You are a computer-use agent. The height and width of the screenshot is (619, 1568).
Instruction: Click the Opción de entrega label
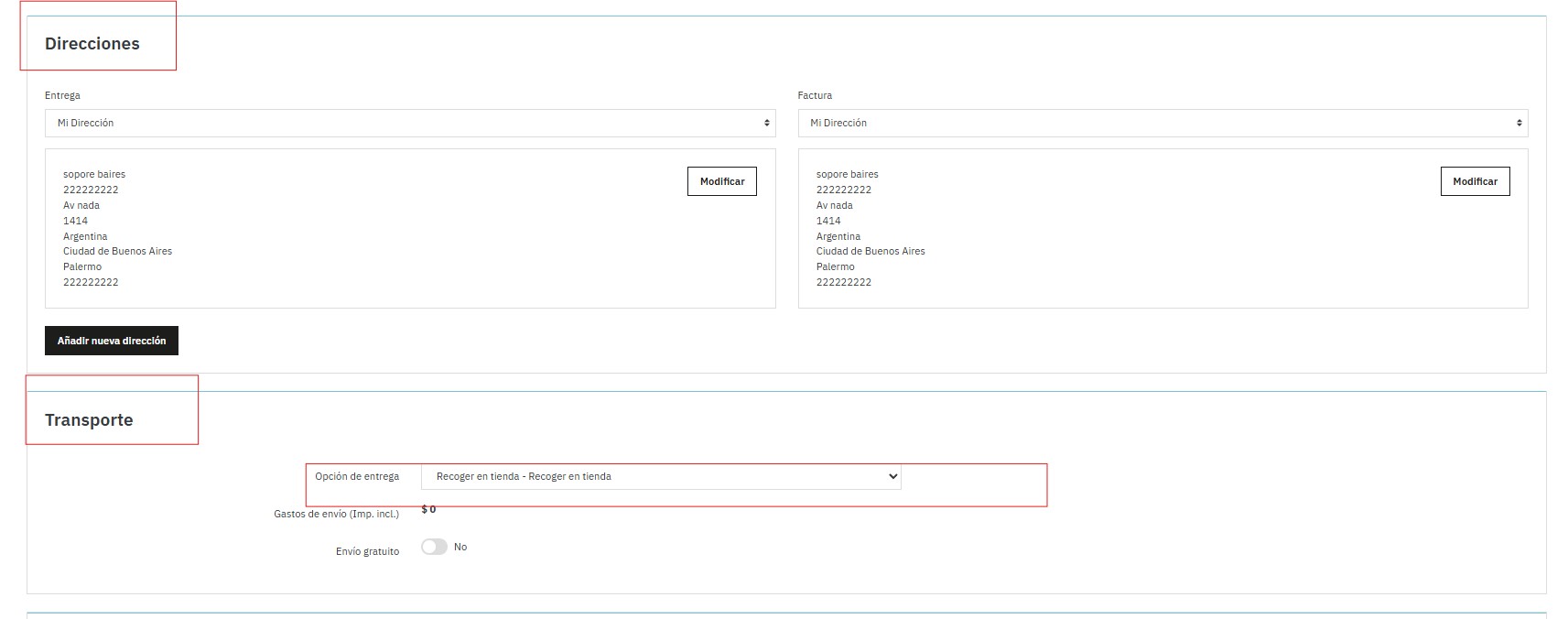pos(357,476)
